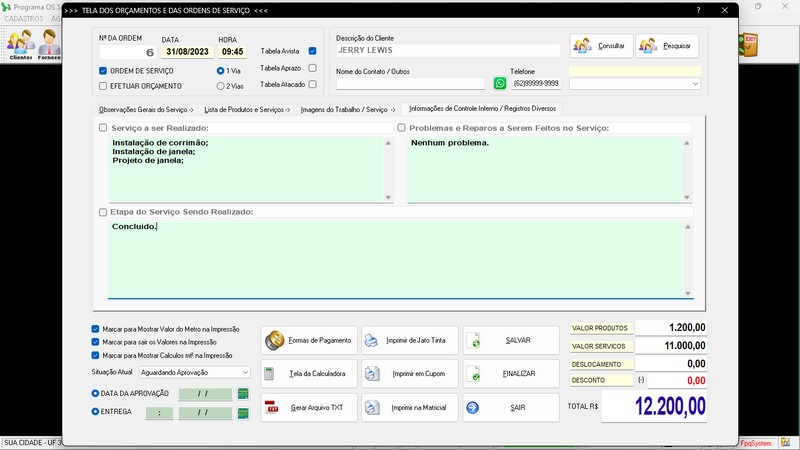Open the Imagens do Trabalho / Serviço tab
The width and height of the screenshot is (800, 450).
tap(349, 109)
